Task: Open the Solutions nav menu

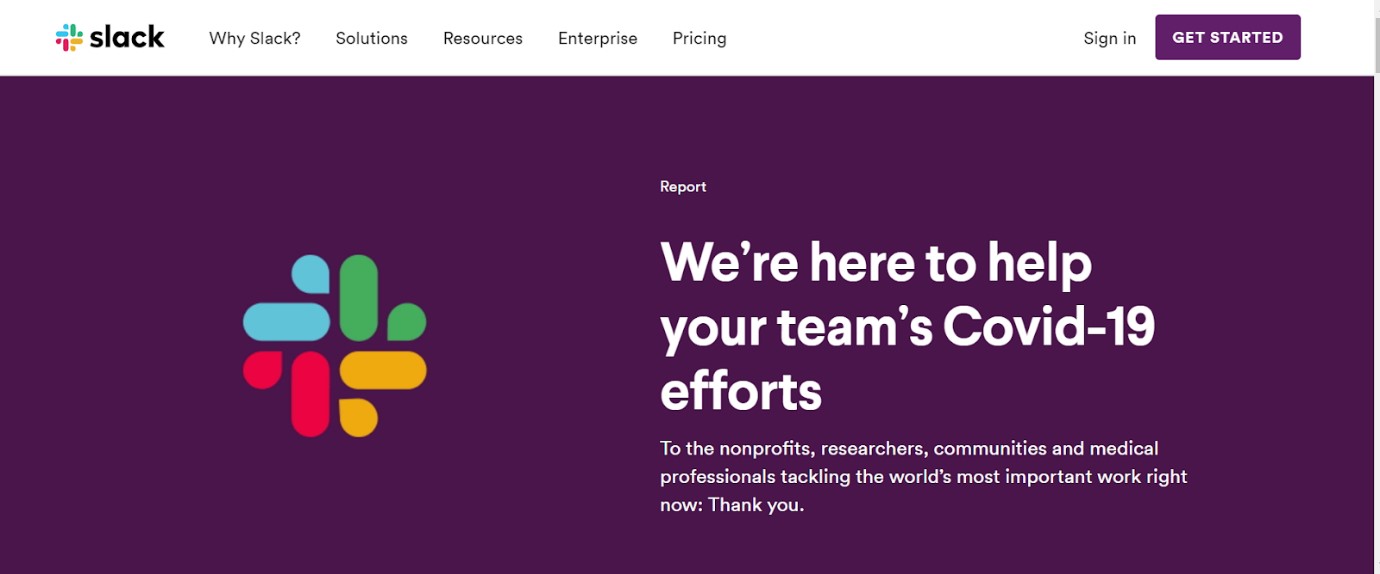Action: click(372, 38)
